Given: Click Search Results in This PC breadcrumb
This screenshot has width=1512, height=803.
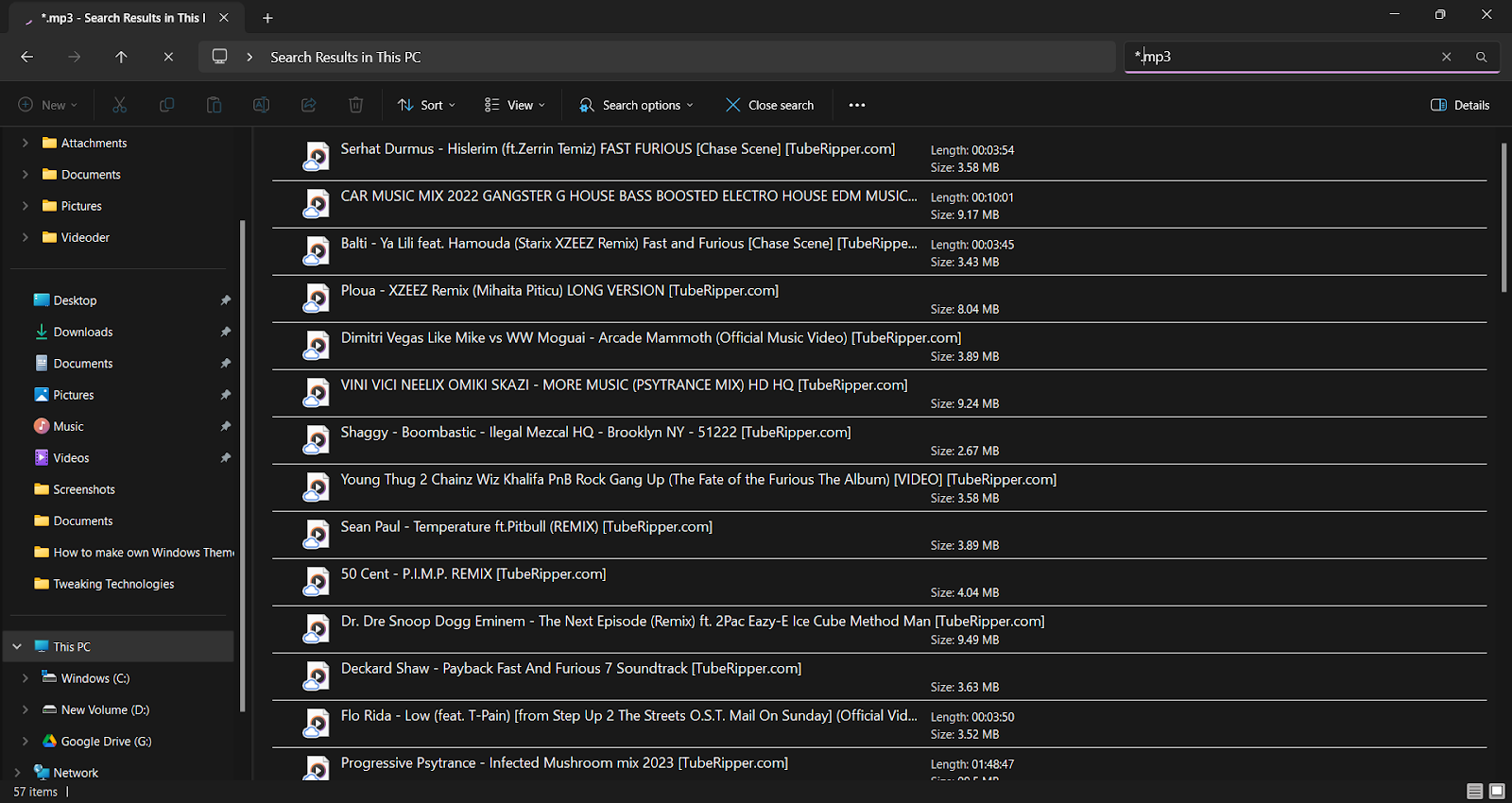Looking at the screenshot, I should (x=346, y=57).
